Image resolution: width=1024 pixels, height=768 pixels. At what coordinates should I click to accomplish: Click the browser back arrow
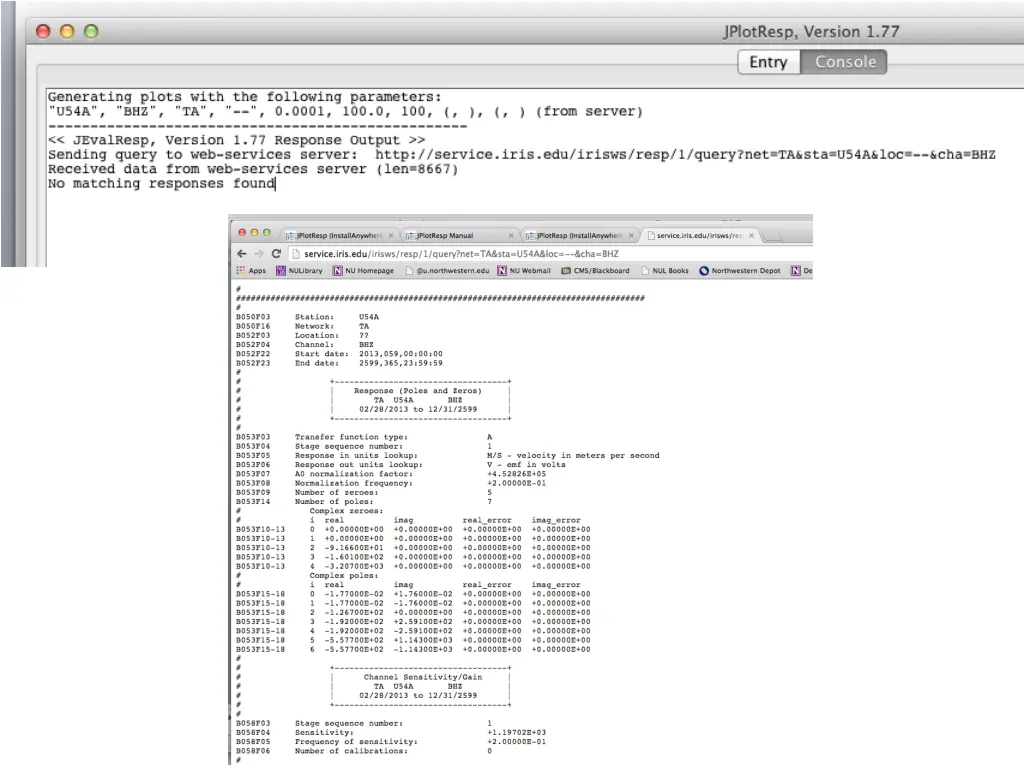pyautogui.click(x=241, y=254)
